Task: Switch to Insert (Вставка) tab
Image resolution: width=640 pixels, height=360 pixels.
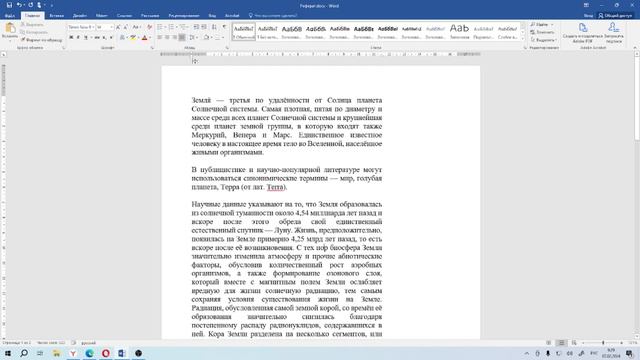Action: click(x=56, y=16)
